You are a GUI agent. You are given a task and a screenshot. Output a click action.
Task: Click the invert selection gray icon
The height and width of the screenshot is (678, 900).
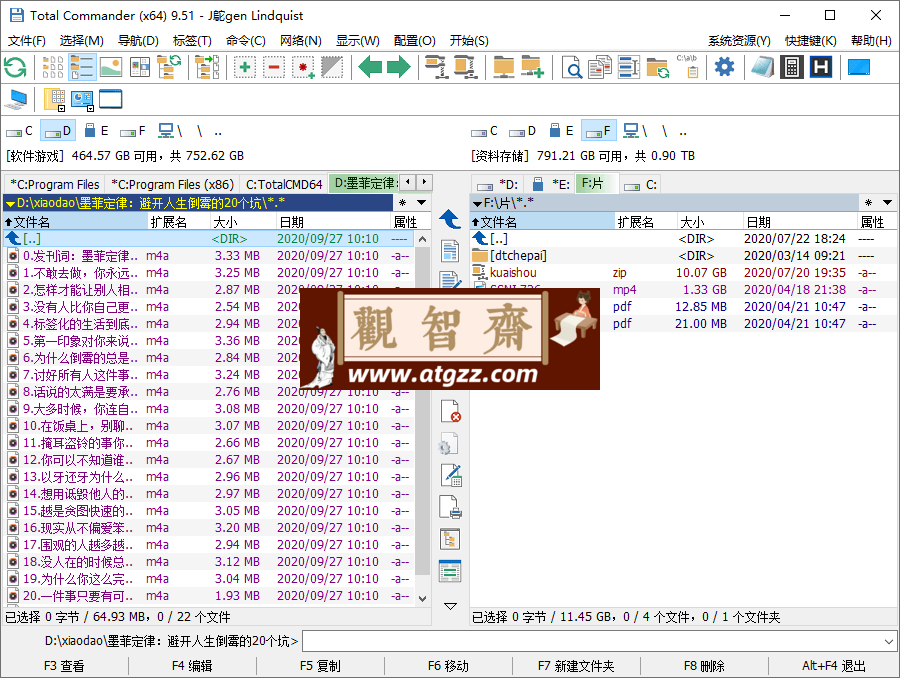pos(332,67)
